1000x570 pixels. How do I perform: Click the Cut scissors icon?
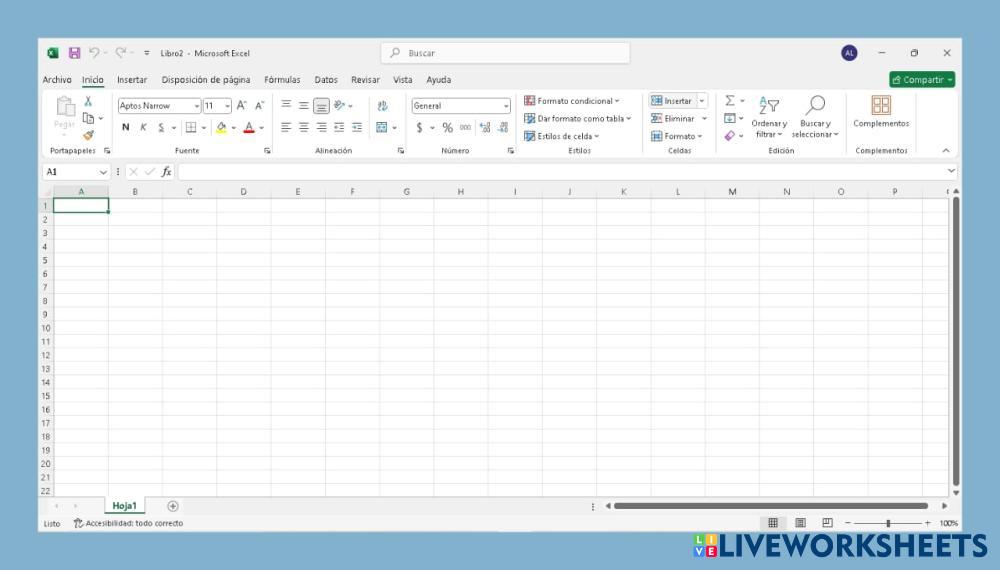pos(88,101)
